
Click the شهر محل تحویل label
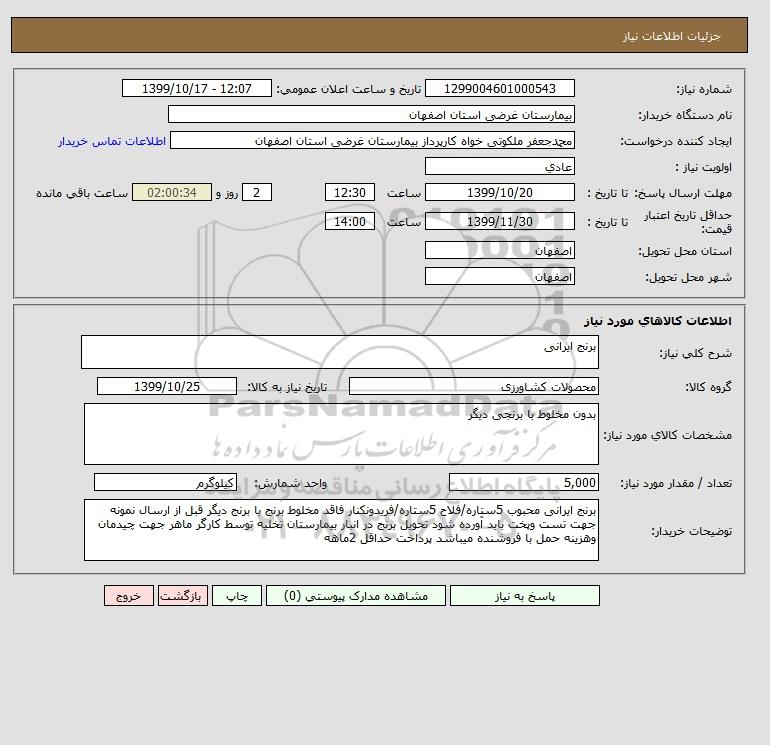[688, 277]
